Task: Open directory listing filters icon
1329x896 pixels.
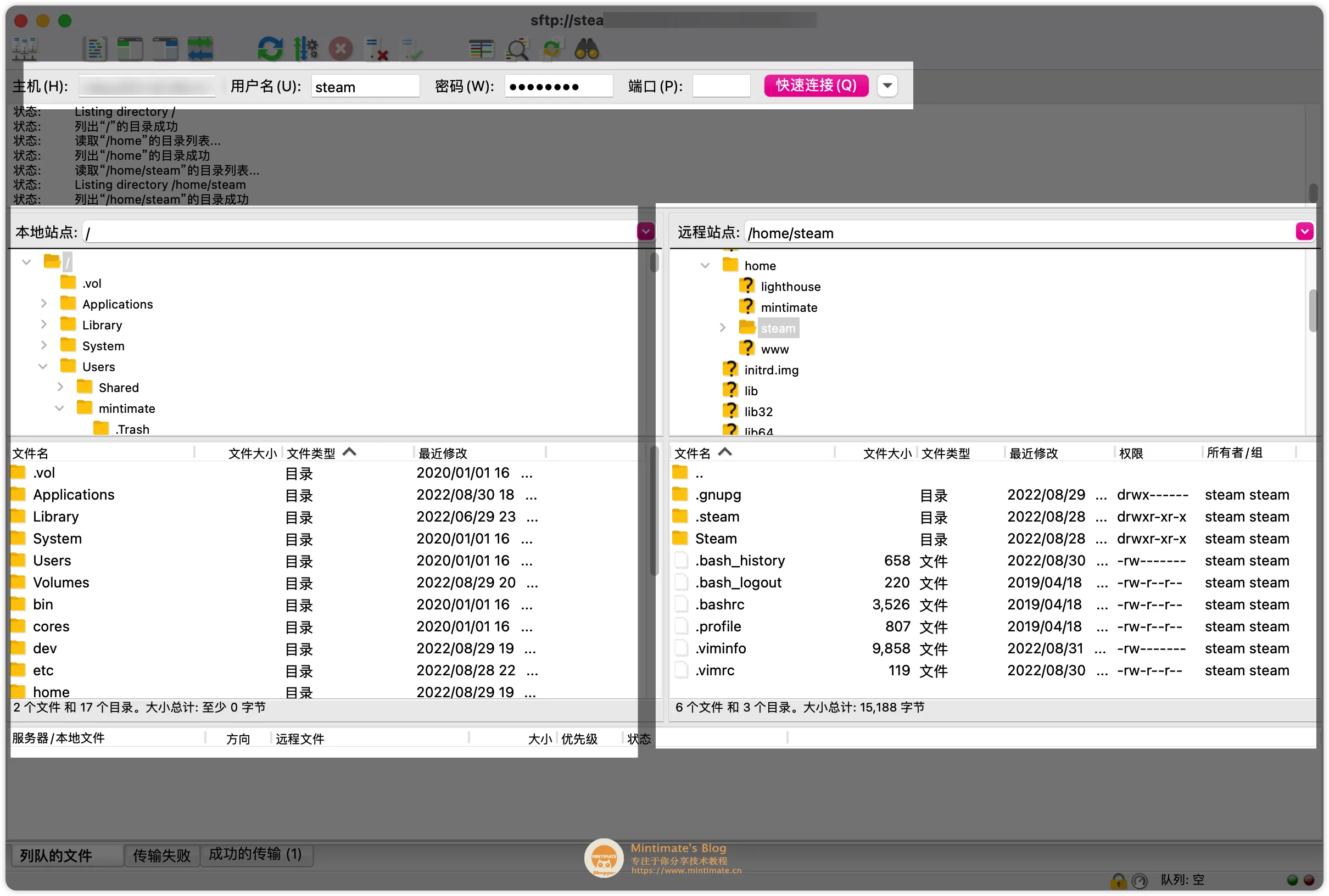Action: [x=481, y=49]
